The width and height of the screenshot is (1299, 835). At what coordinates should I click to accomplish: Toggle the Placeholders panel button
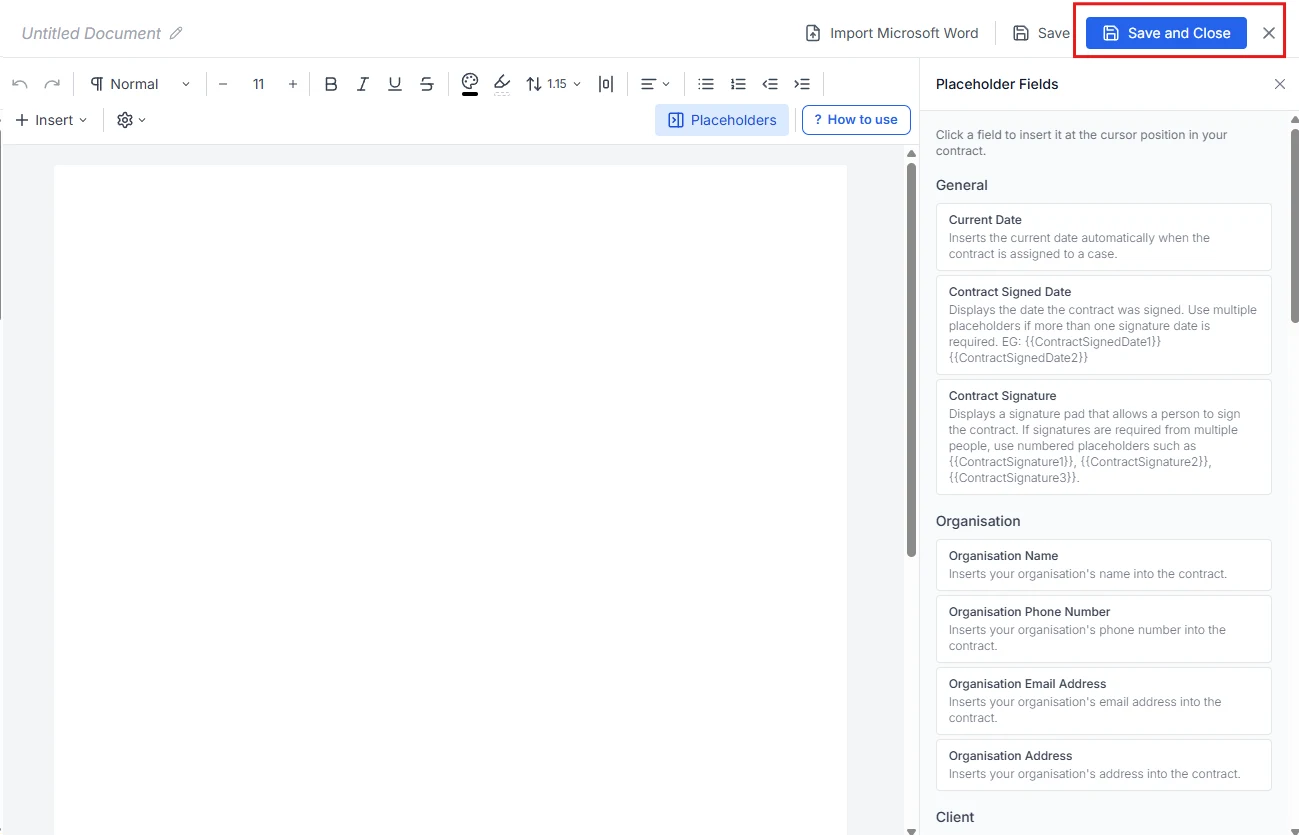pos(722,120)
